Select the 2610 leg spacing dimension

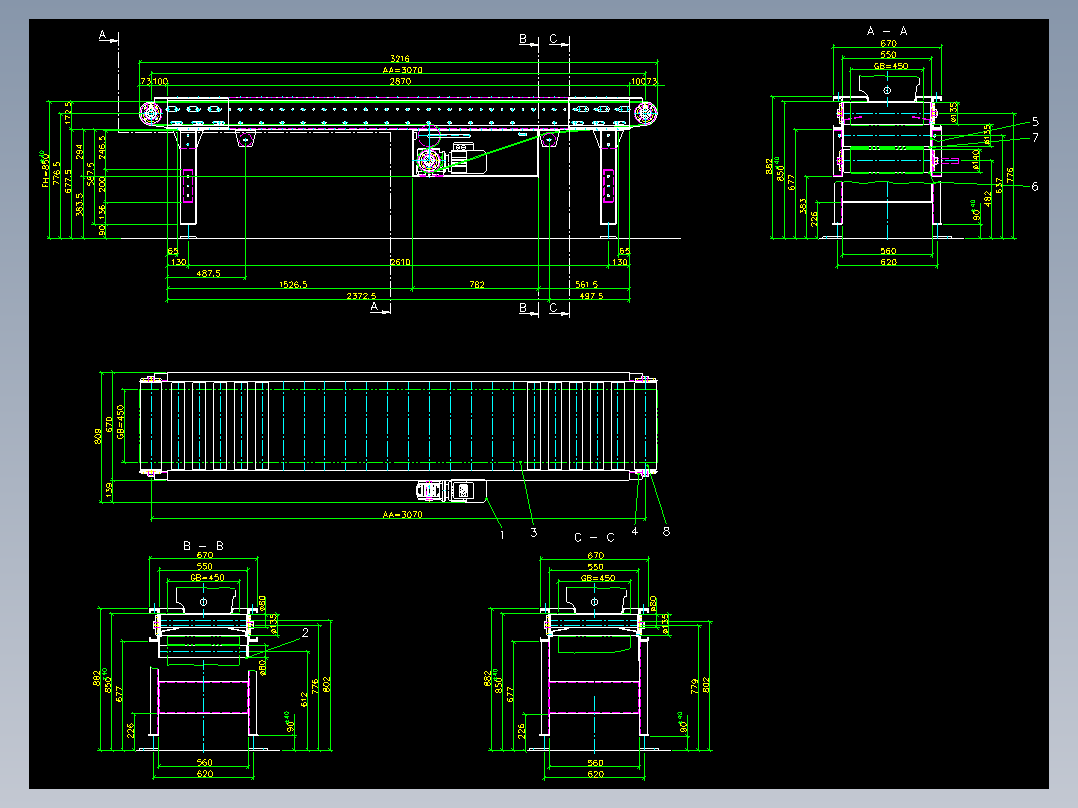pyautogui.click(x=400, y=262)
